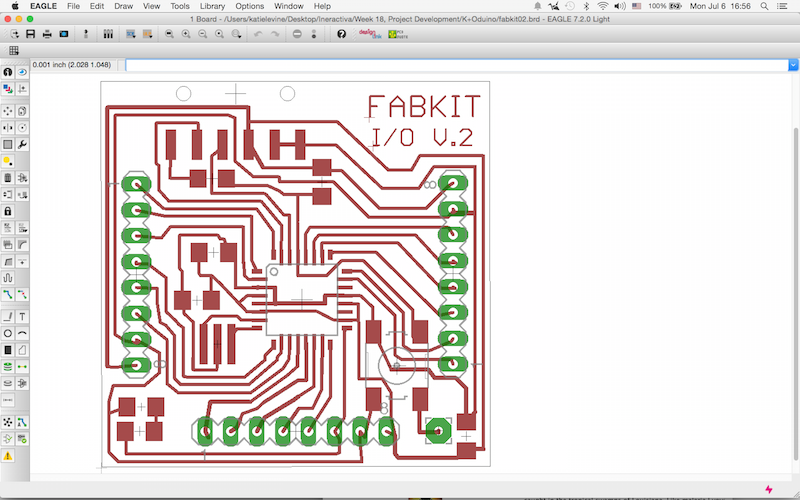
Task: Click the PCB Quote toolbar button
Action: tap(397, 34)
